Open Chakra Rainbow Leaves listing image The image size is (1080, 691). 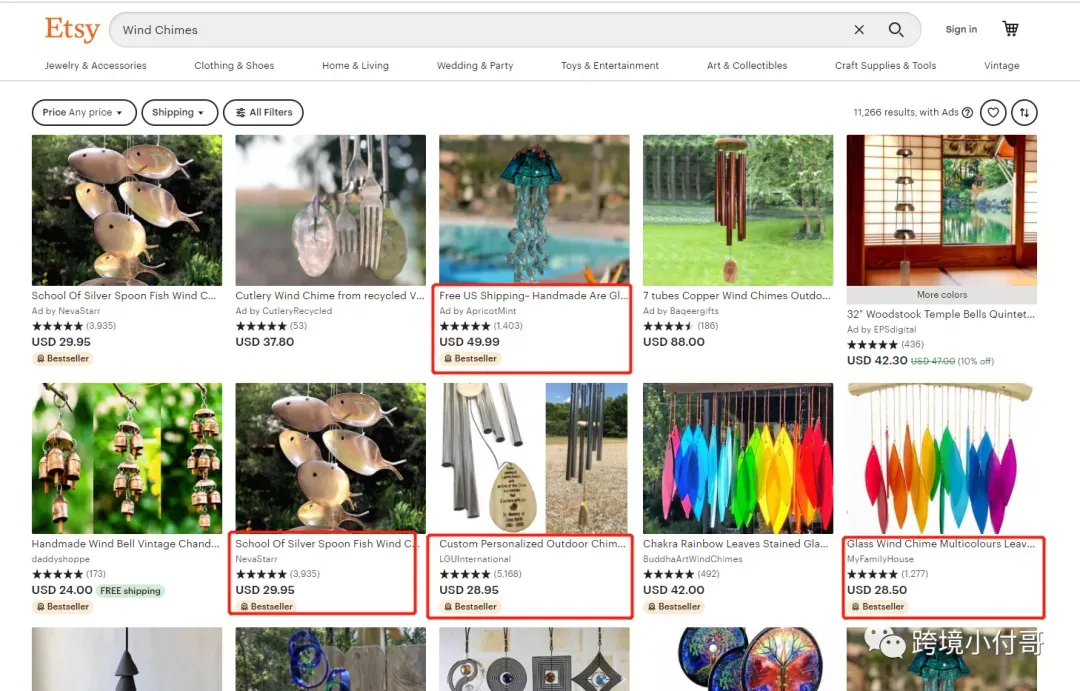click(x=738, y=458)
